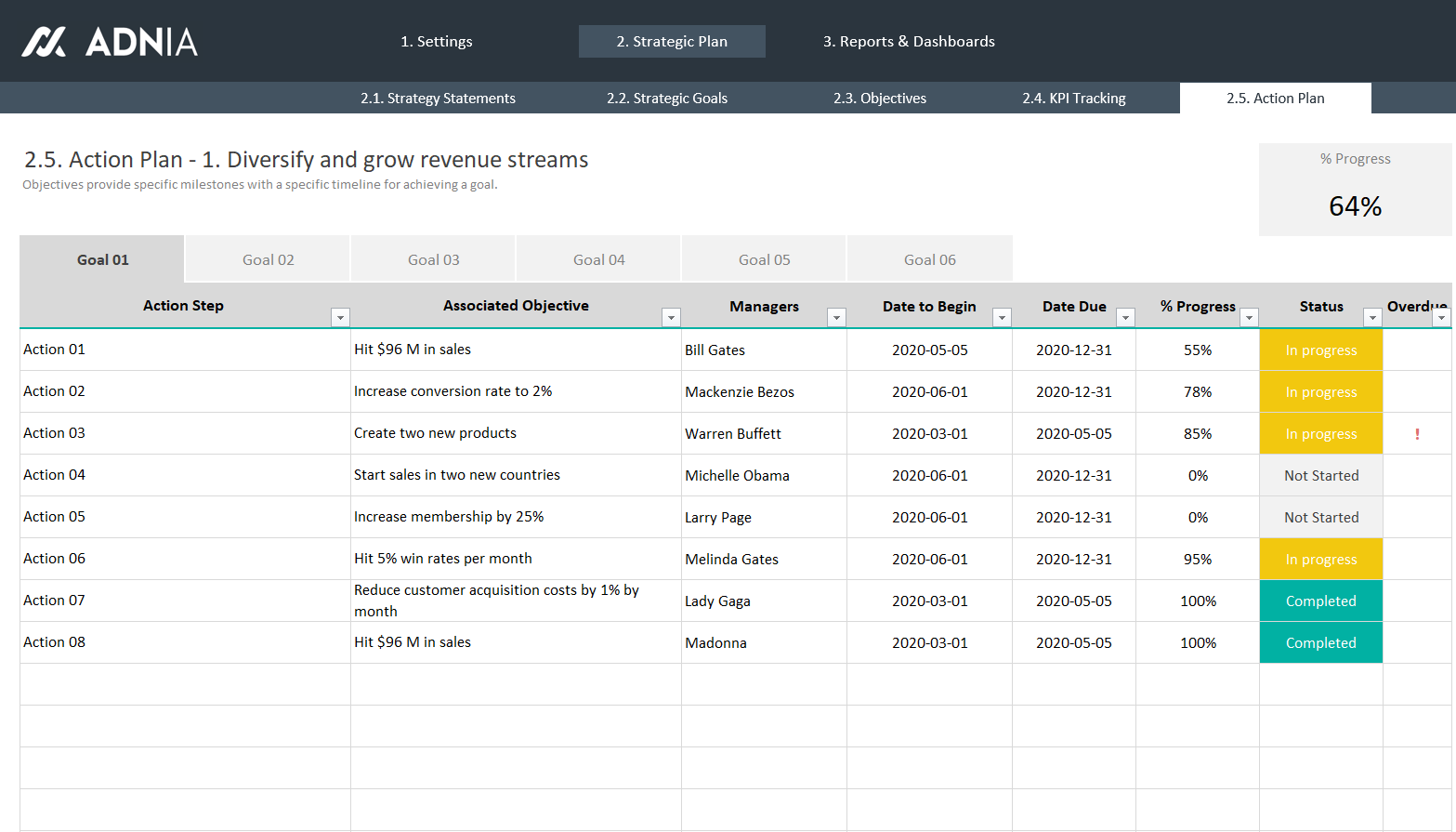Open the Status column filter dropdown
The width and height of the screenshot is (1456, 832).
click(x=1372, y=318)
